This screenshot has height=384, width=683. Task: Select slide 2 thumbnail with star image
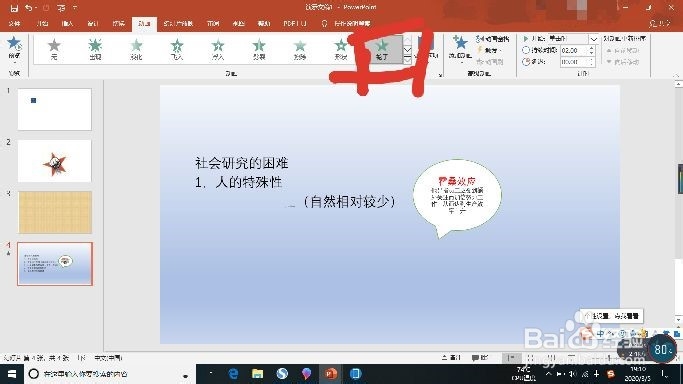click(x=54, y=161)
